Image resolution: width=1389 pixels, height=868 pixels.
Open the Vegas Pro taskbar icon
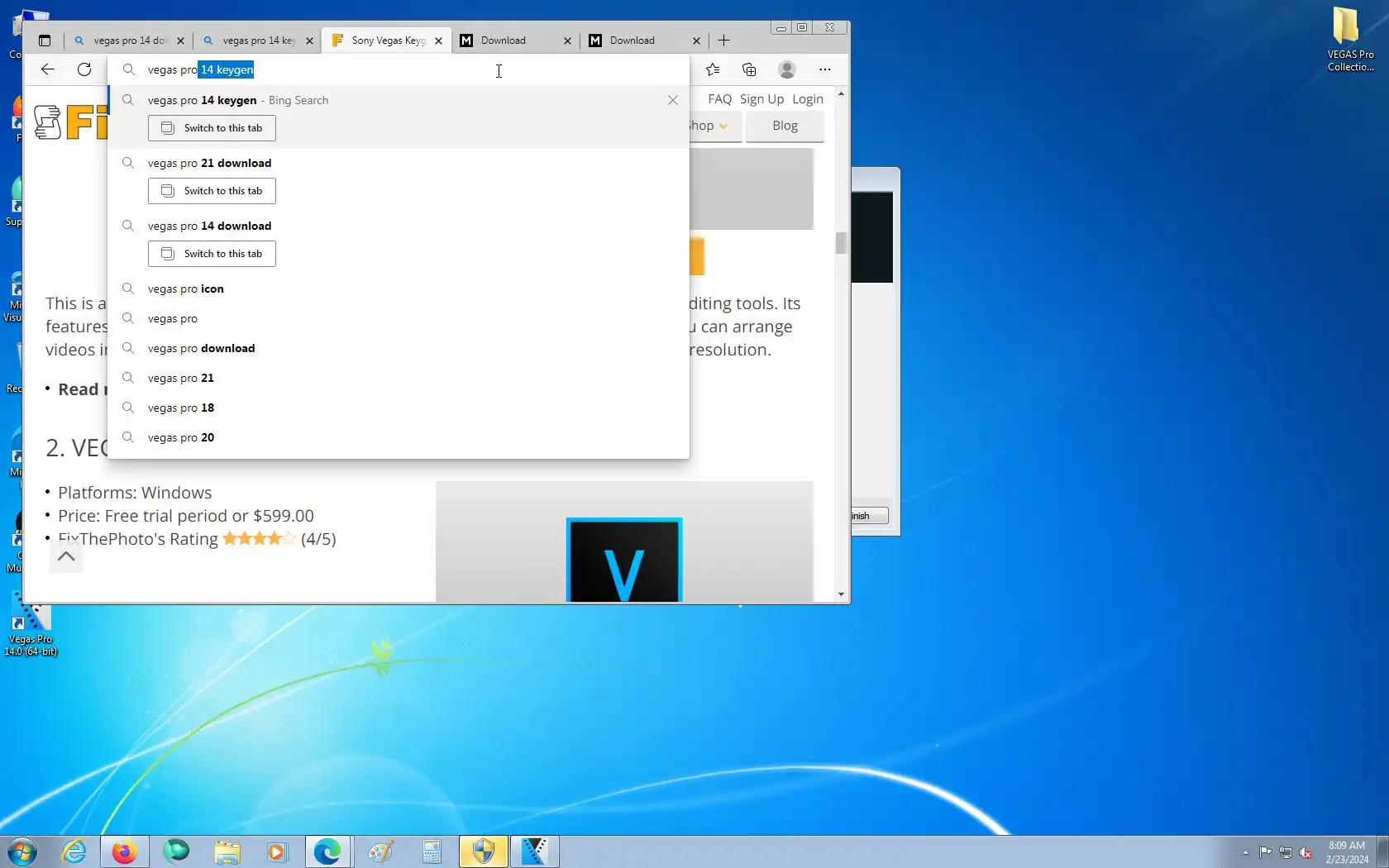[534, 851]
